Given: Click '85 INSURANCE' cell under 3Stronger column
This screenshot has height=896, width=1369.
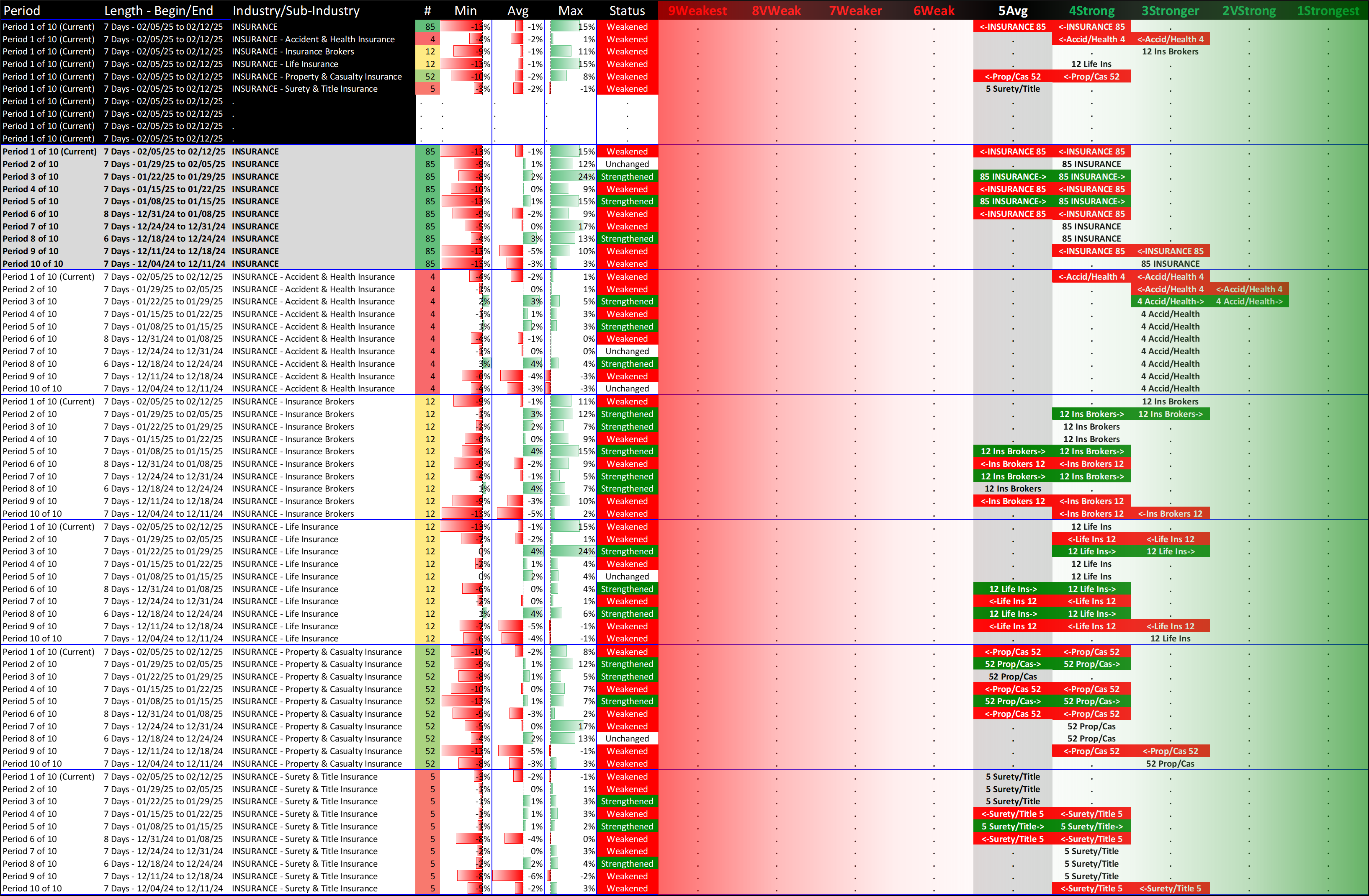Looking at the screenshot, I should click(x=1170, y=264).
